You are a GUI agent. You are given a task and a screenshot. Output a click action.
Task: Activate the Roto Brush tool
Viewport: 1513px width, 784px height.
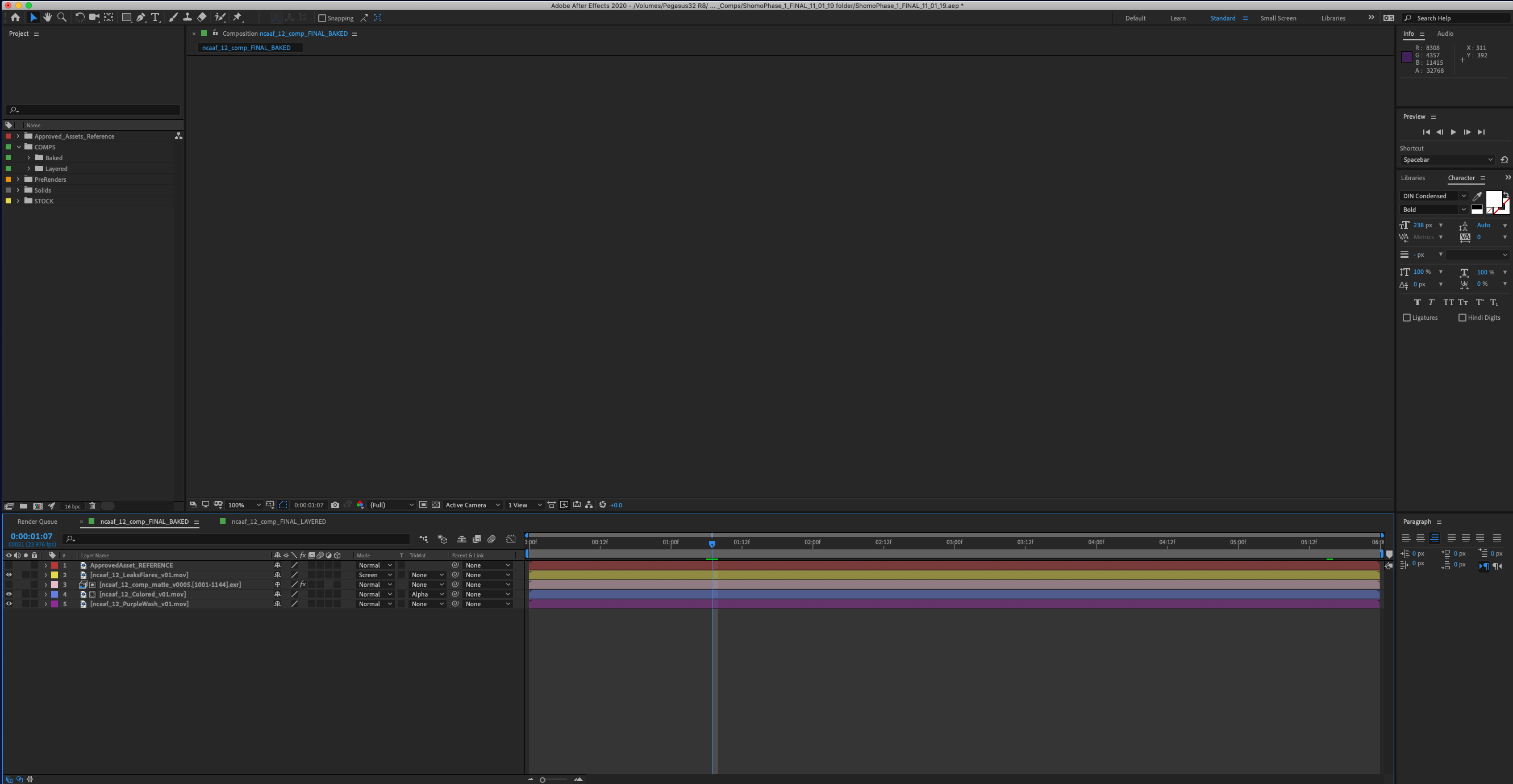(220, 18)
